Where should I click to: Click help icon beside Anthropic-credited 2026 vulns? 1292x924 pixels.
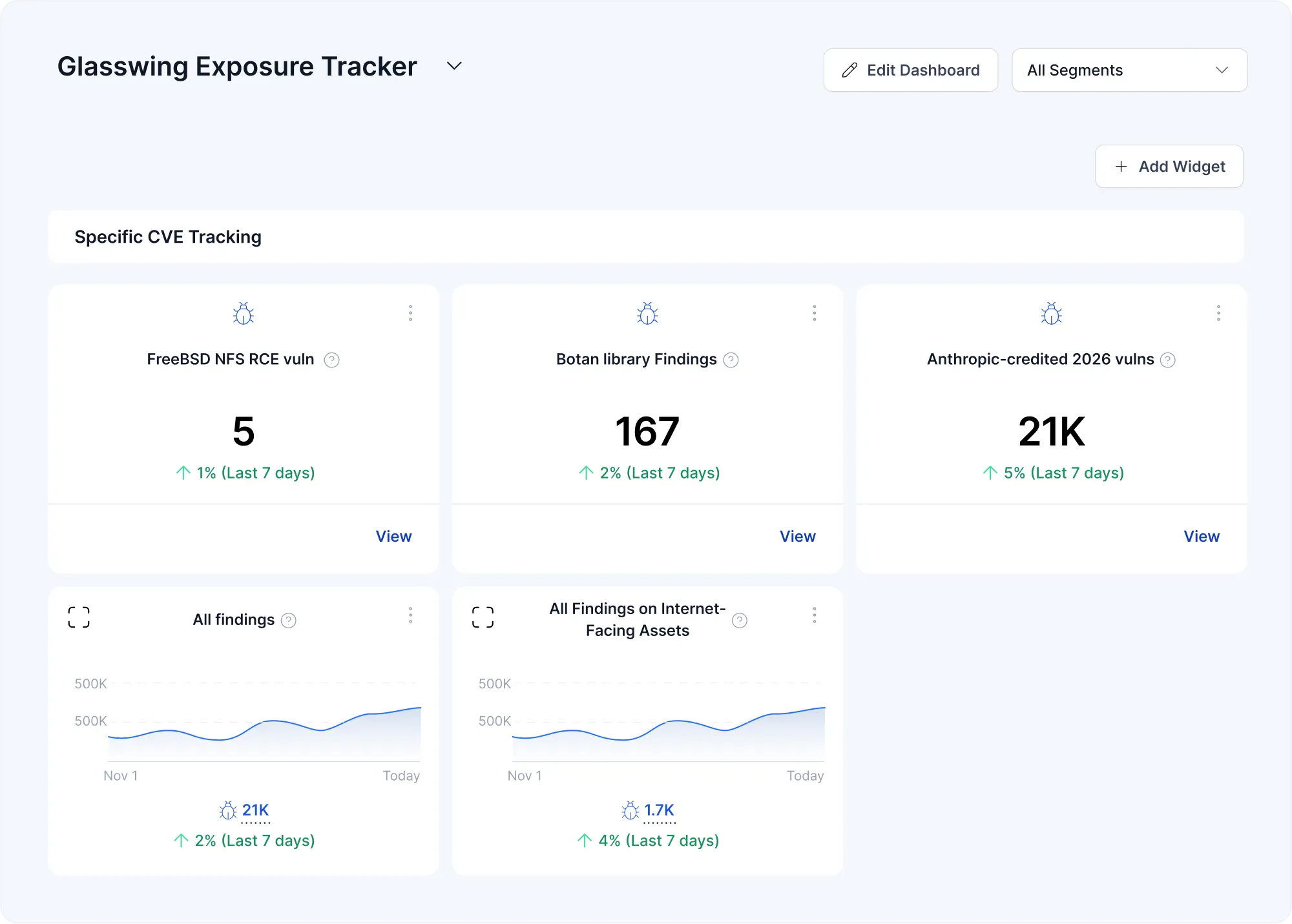1167,360
